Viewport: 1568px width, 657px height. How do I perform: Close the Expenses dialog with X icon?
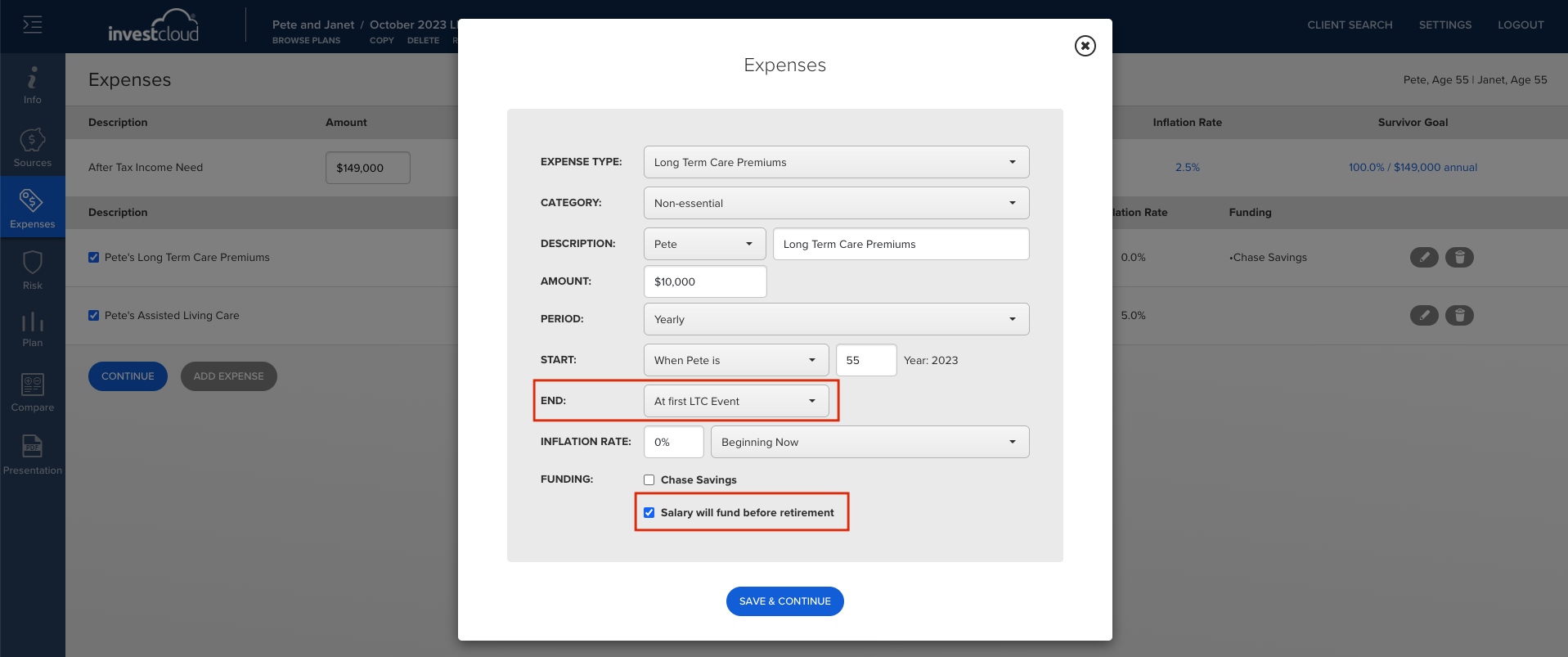click(1085, 46)
